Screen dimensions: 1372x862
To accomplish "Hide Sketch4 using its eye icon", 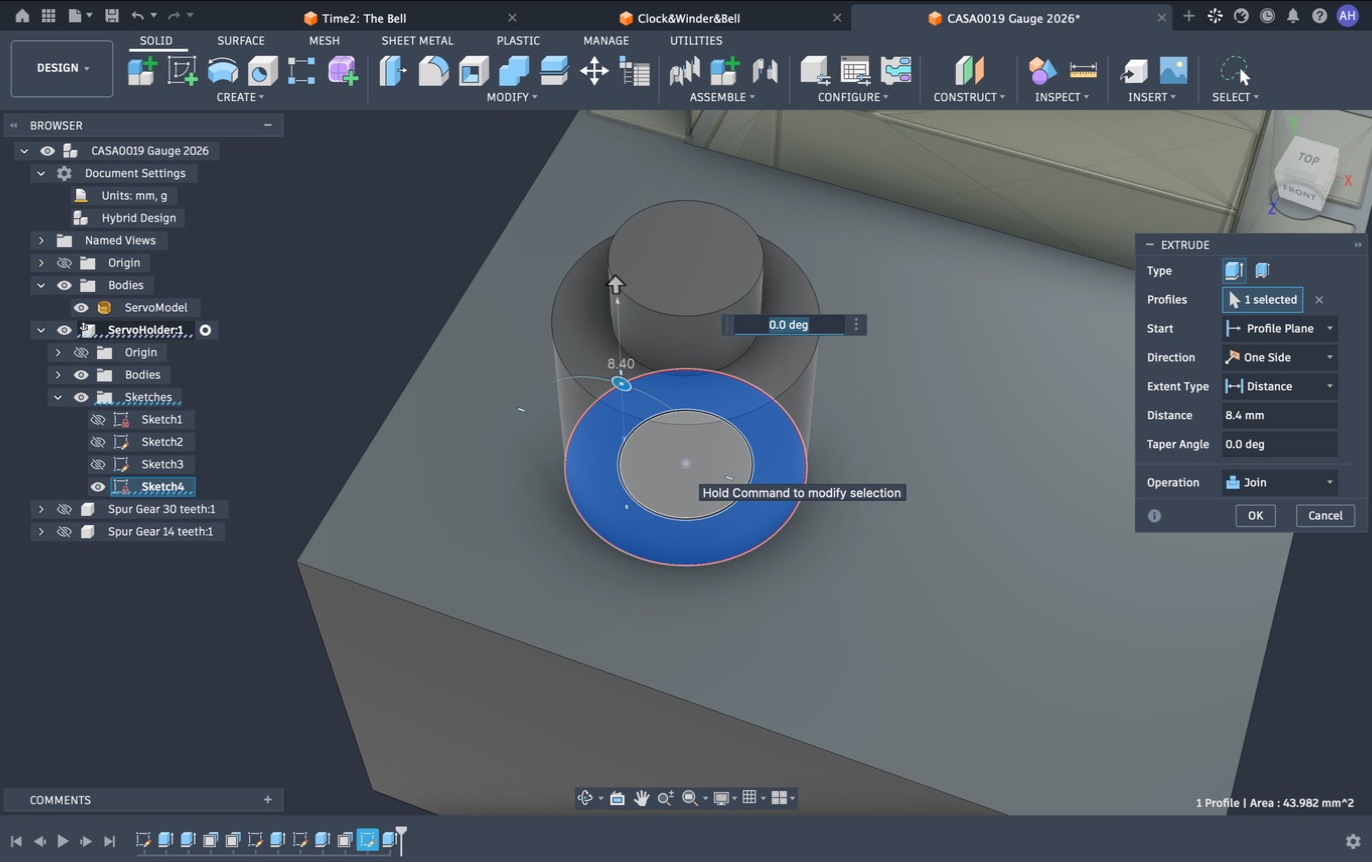I will [98, 487].
